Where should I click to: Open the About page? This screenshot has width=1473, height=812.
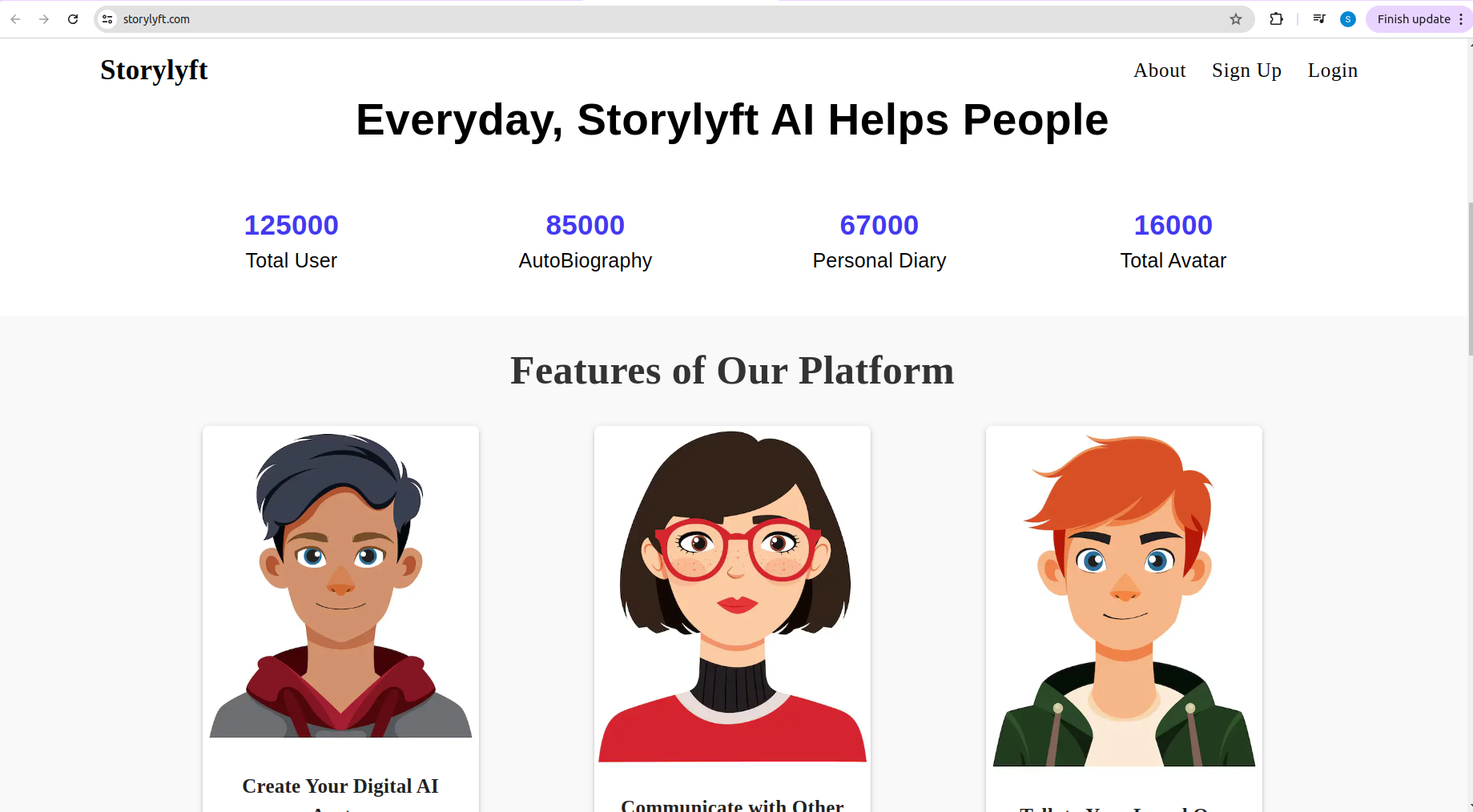pos(1159,70)
